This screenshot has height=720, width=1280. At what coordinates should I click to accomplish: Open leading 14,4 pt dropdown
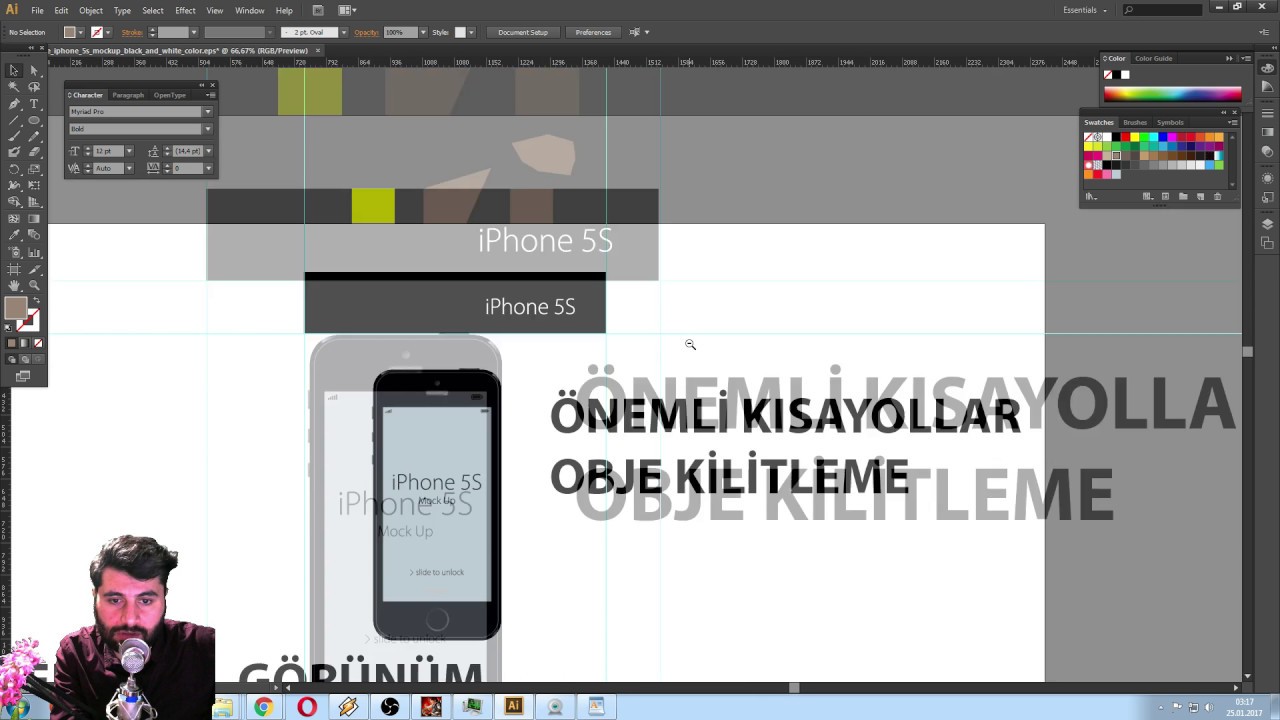click(209, 151)
